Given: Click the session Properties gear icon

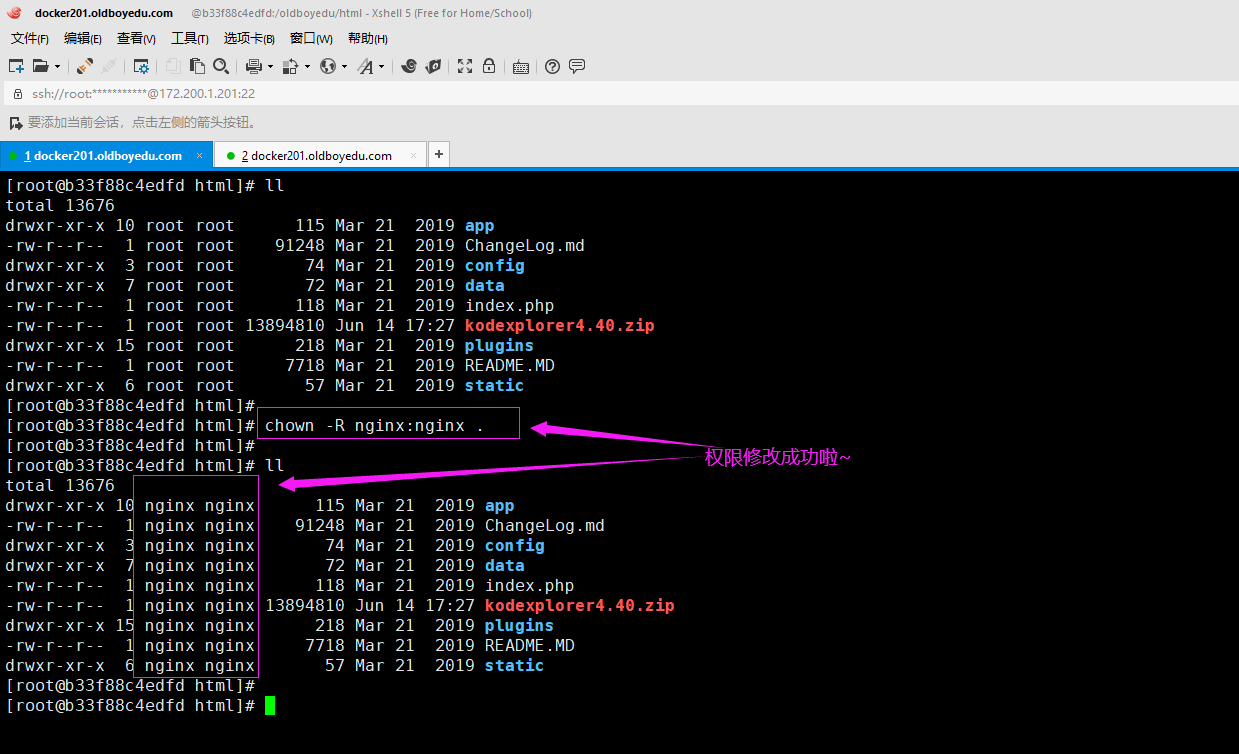Looking at the screenshot, I should click(142, 66).
